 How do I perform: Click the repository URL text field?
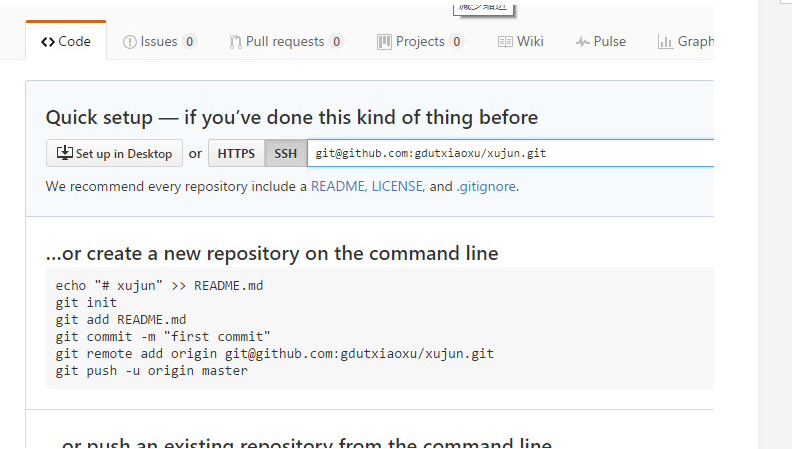510,154
